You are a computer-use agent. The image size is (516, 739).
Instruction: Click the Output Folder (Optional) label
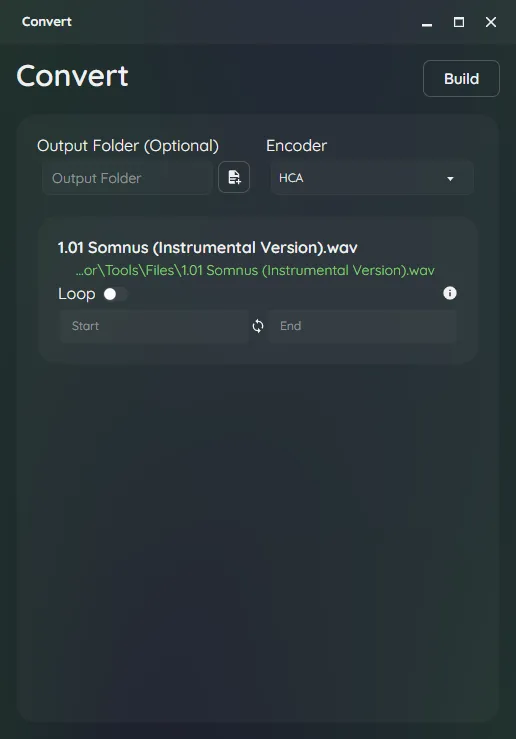(x=128, y=146)
